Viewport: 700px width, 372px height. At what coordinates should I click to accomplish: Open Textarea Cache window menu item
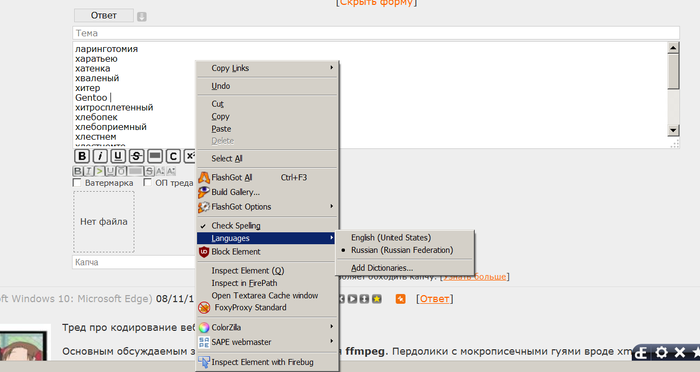pos(267,296)
